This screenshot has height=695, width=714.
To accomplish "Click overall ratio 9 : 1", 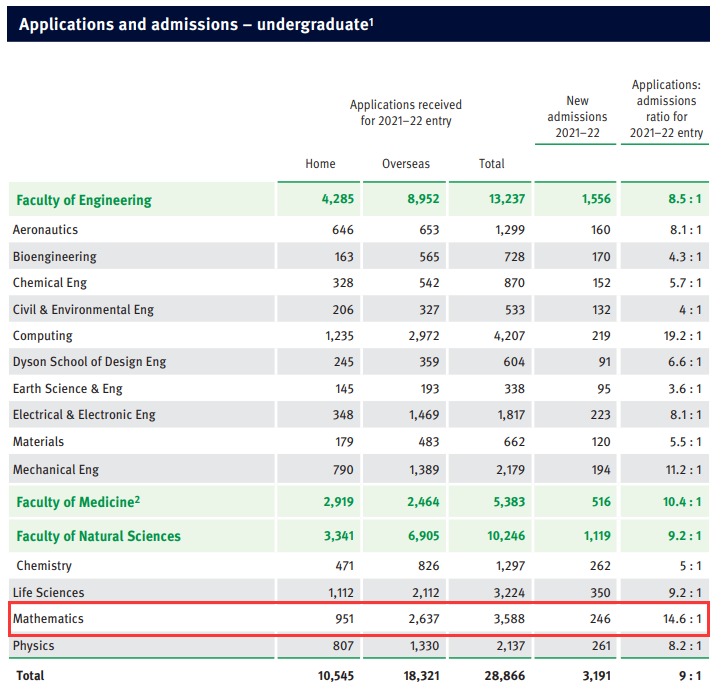I will 690,676.
